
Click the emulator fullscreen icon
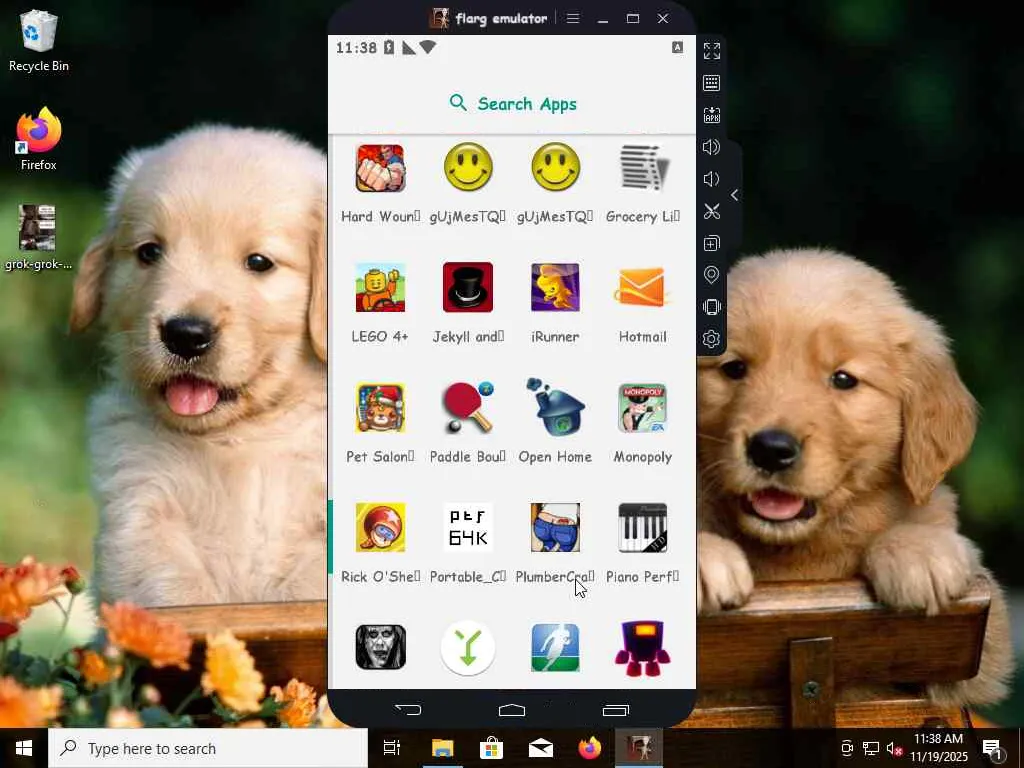coord(712,51)
